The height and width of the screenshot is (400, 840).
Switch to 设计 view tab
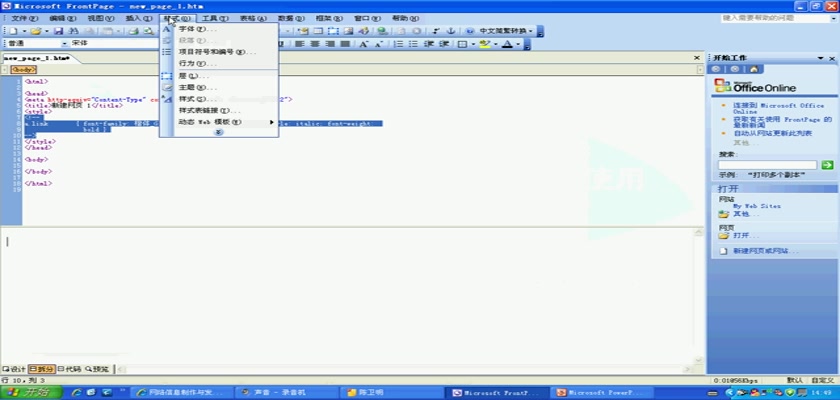tap(14, 369)
